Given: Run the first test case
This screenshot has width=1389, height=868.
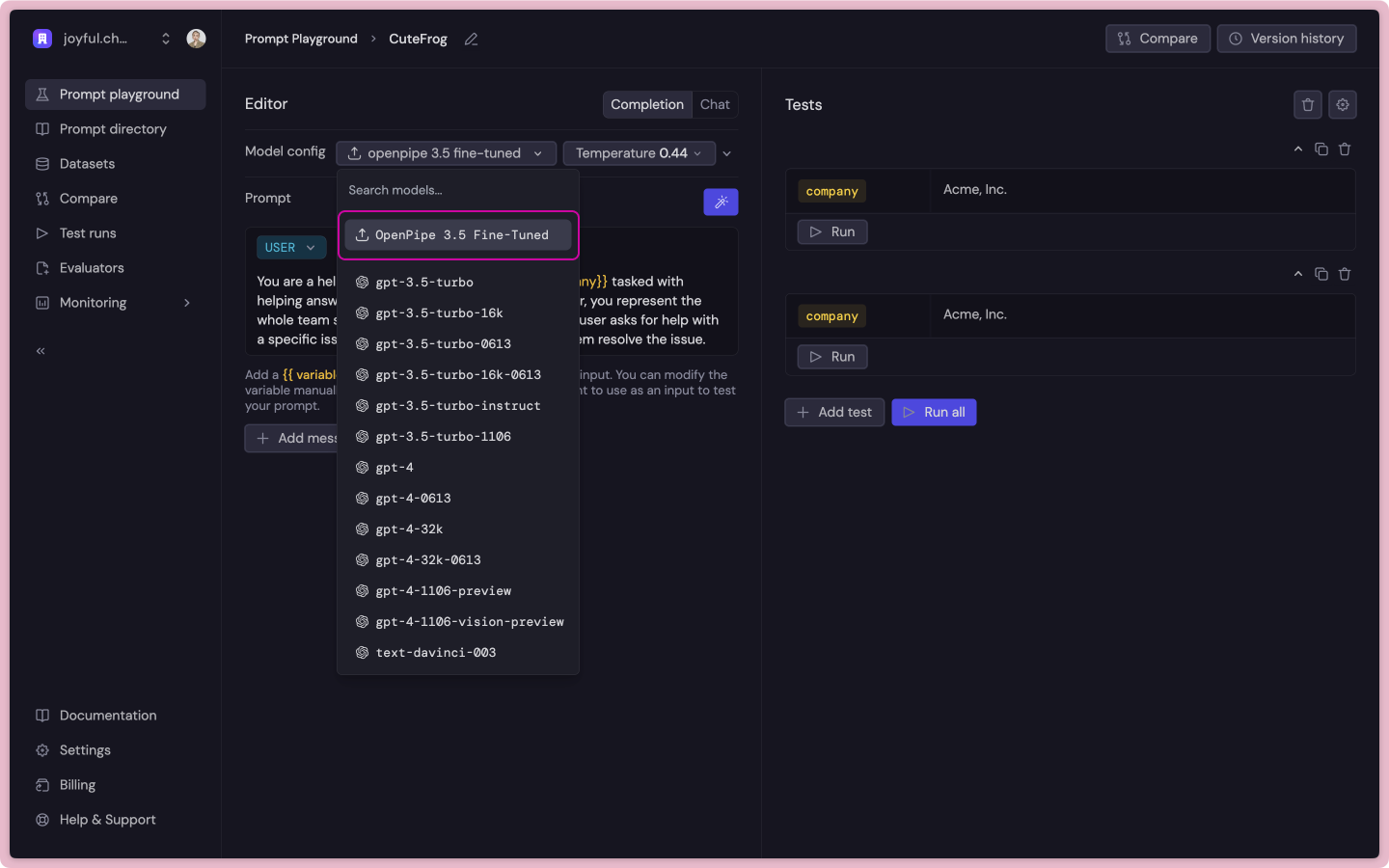Looking at the screenshot, I should click(x=832, y=232).
